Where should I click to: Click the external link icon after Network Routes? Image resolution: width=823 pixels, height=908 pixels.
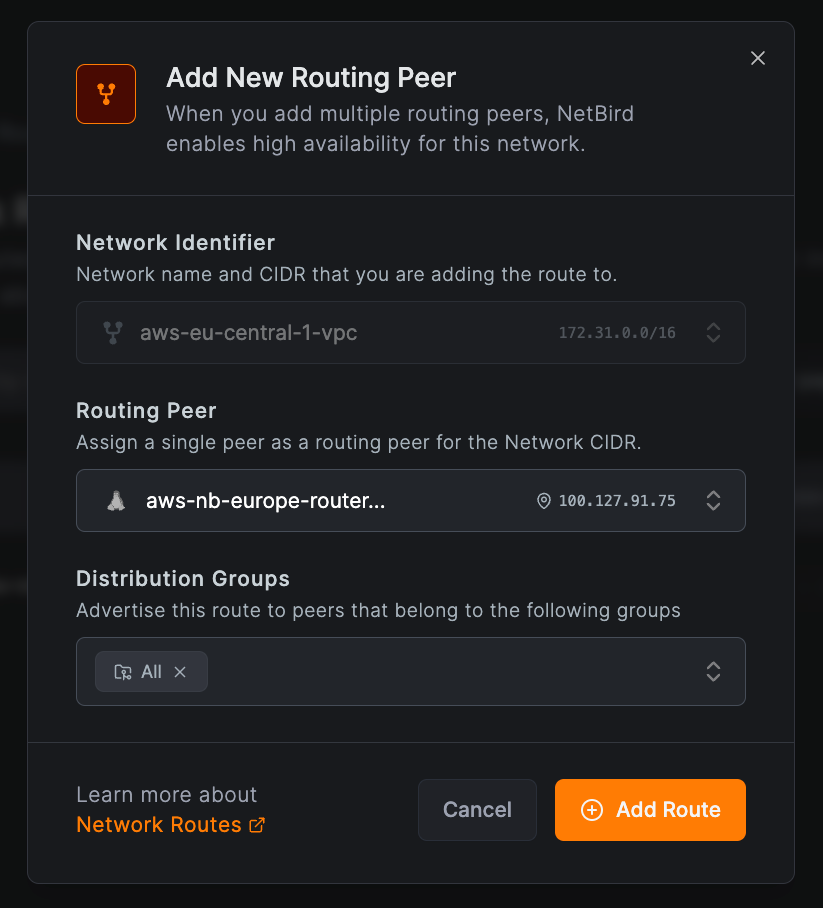[x=257, y=825]
